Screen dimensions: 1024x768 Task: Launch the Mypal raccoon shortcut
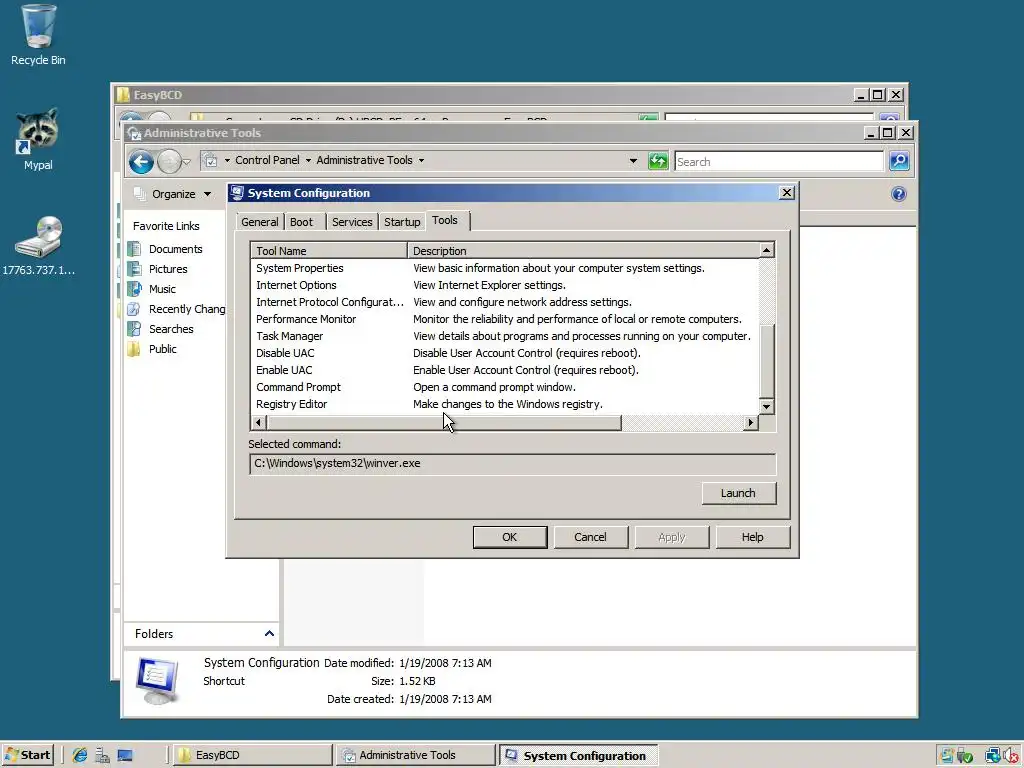tap(38, 139)
